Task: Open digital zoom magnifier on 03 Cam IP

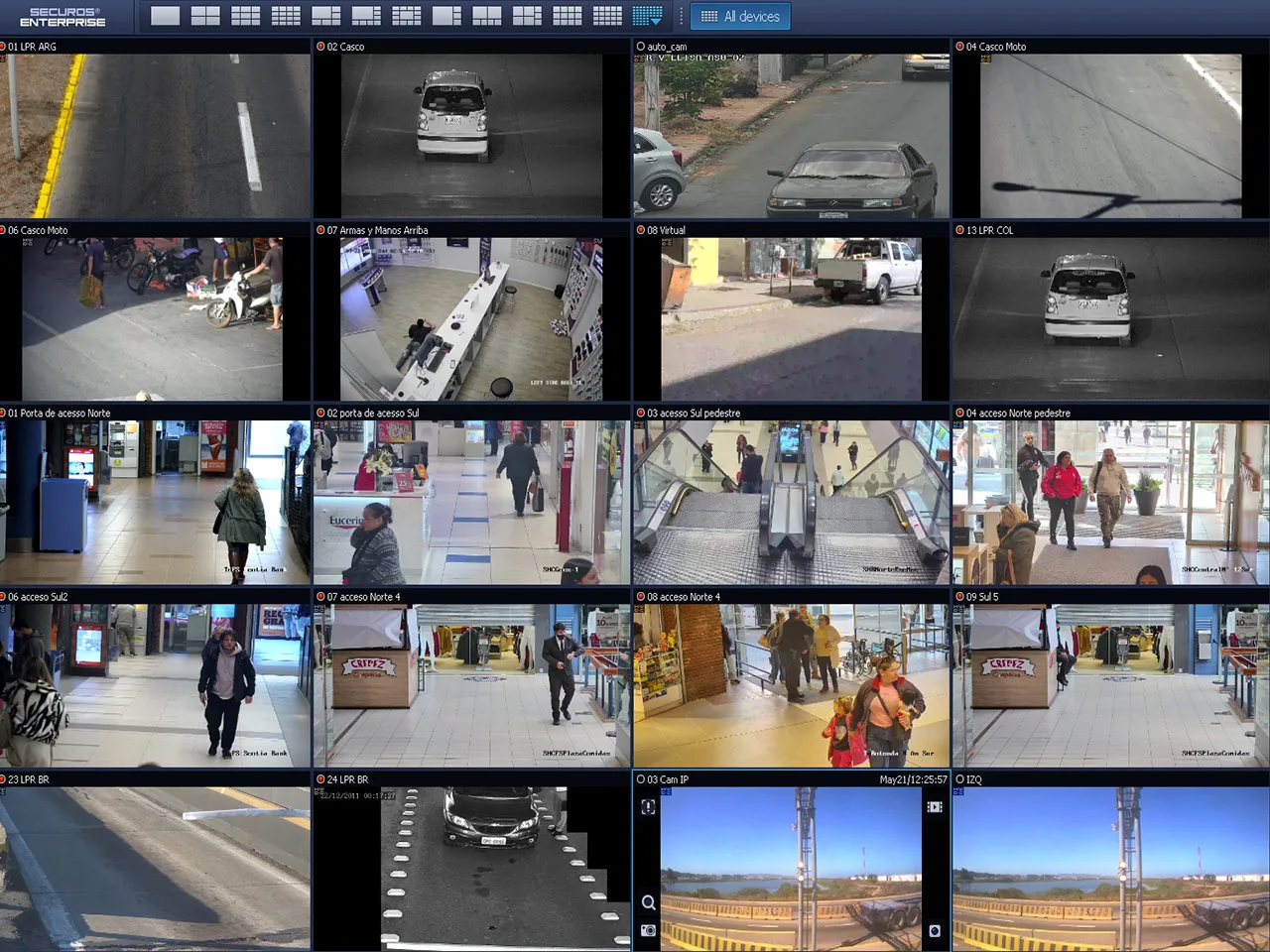Action: tap(648, 902)
